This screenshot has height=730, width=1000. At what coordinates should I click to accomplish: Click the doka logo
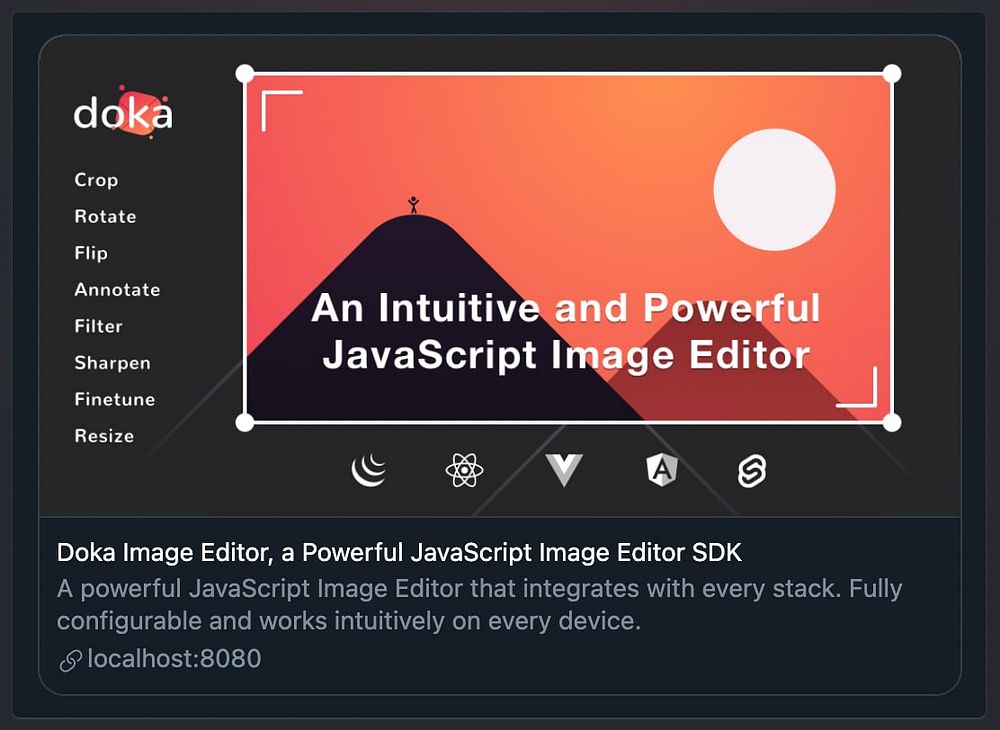[x=123, y=111]
